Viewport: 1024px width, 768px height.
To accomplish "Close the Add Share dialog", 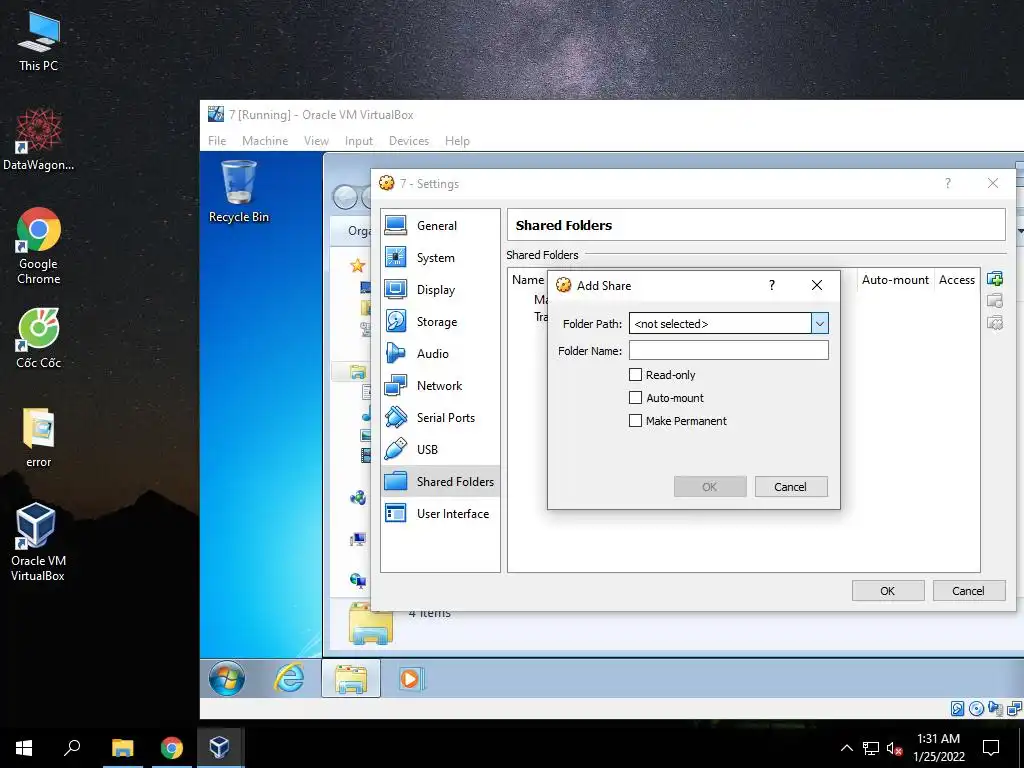I will 816,285.
